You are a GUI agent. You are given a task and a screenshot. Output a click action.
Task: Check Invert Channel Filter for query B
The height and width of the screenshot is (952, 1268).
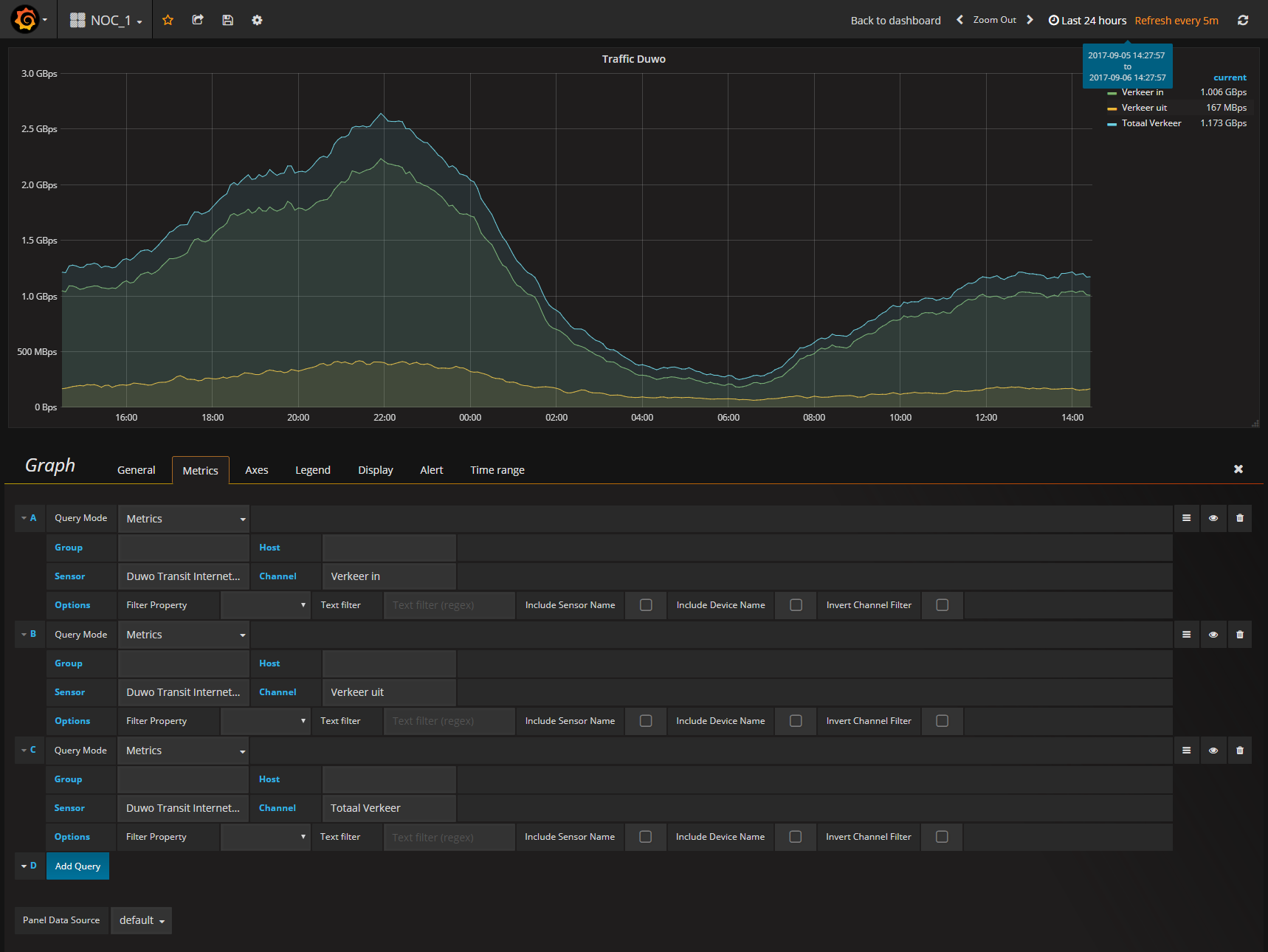pyautogui.click(x=942, y=721)
